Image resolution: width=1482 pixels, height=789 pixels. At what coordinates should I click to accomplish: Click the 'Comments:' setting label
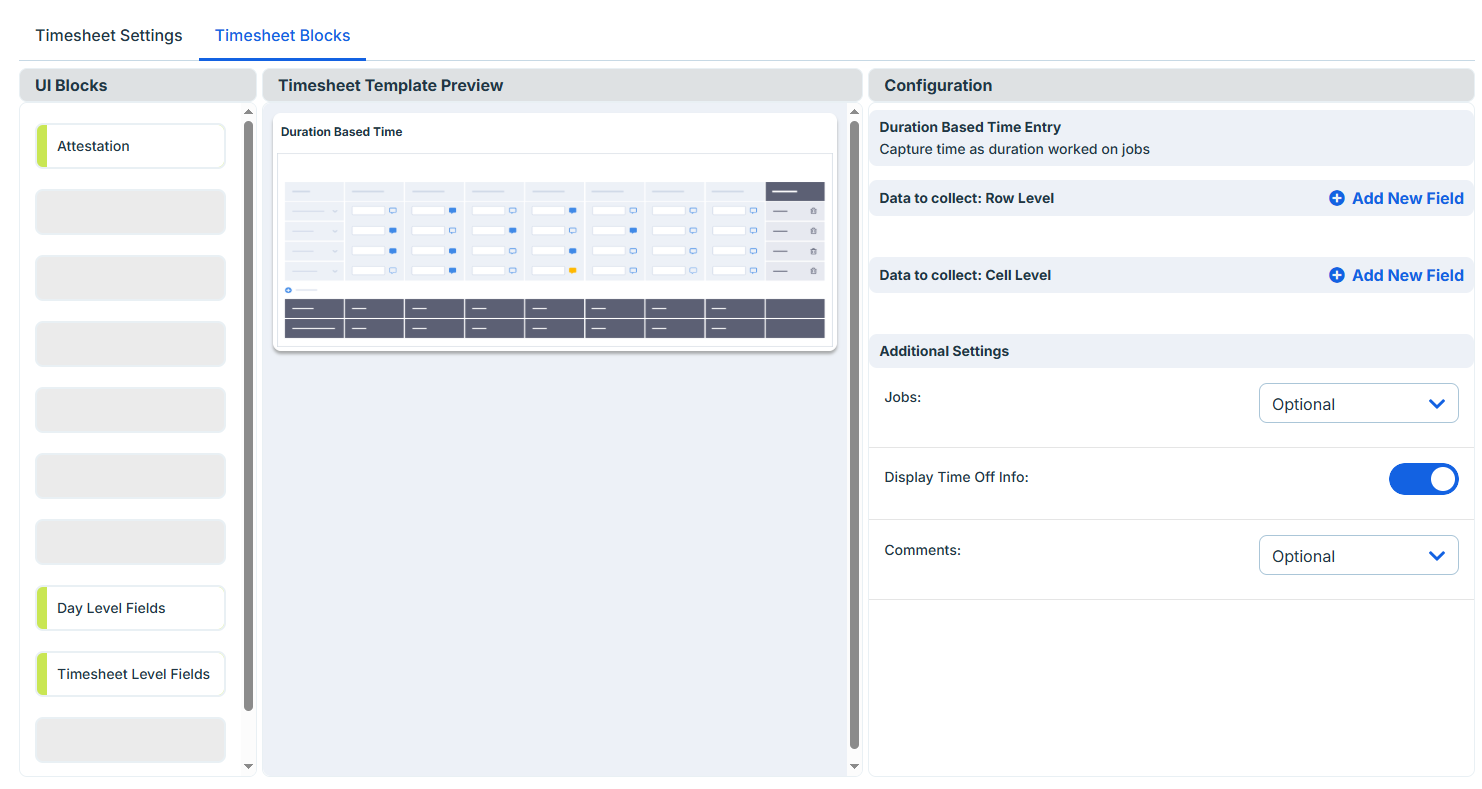922,550
